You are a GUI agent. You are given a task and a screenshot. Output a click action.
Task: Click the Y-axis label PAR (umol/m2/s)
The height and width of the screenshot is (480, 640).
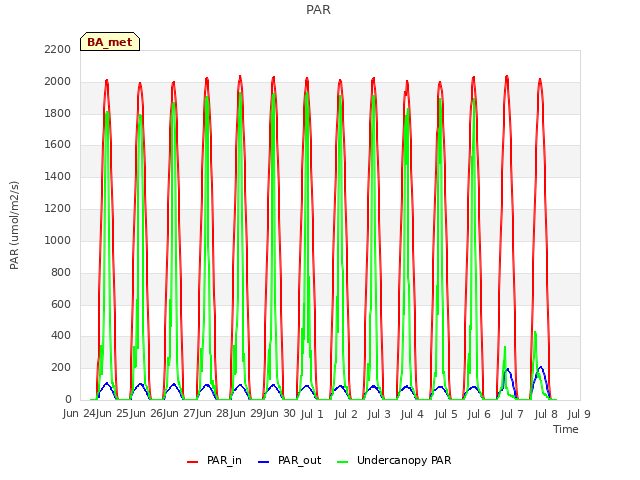click(14, 225)
